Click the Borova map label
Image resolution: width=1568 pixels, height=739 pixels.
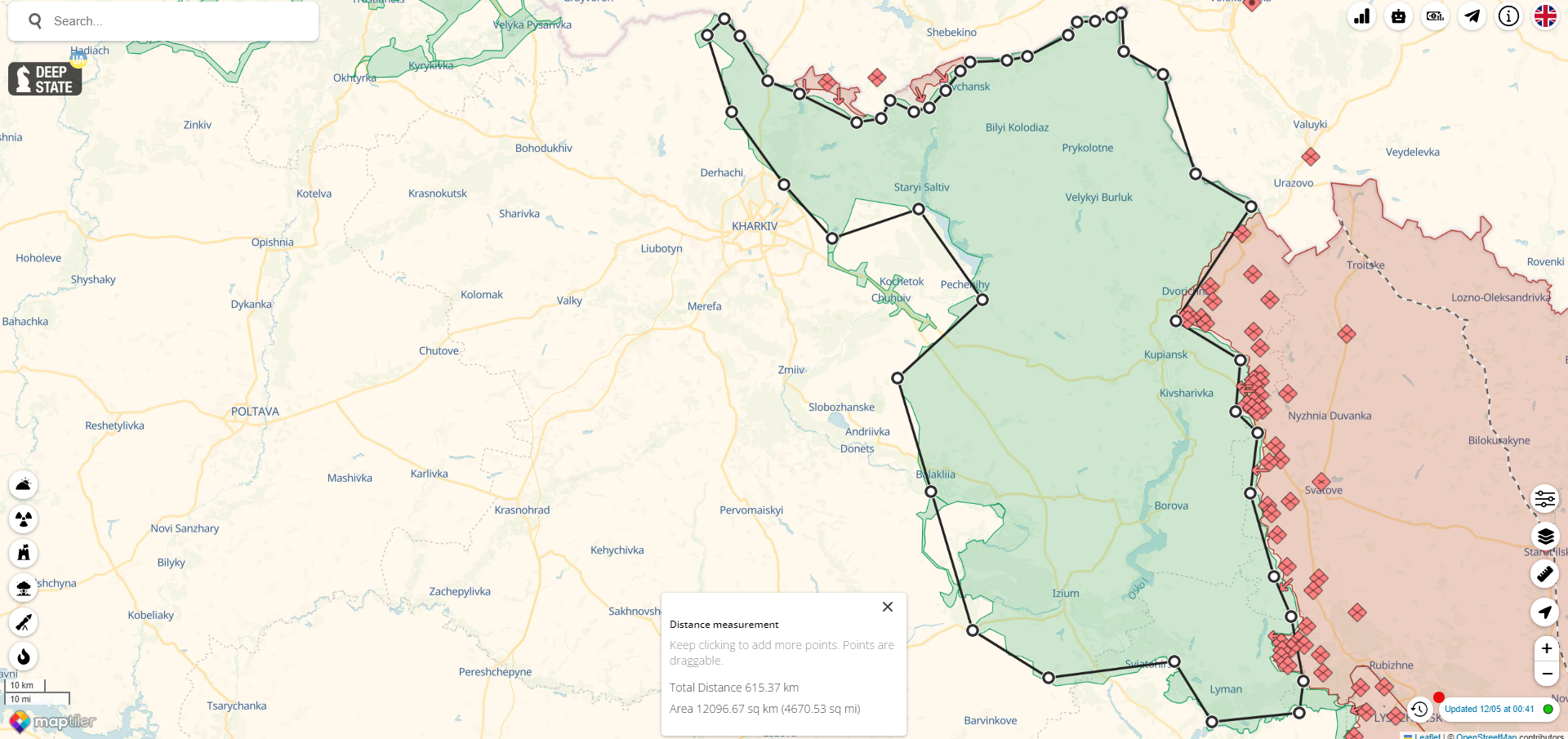[x=1171, y=505]
